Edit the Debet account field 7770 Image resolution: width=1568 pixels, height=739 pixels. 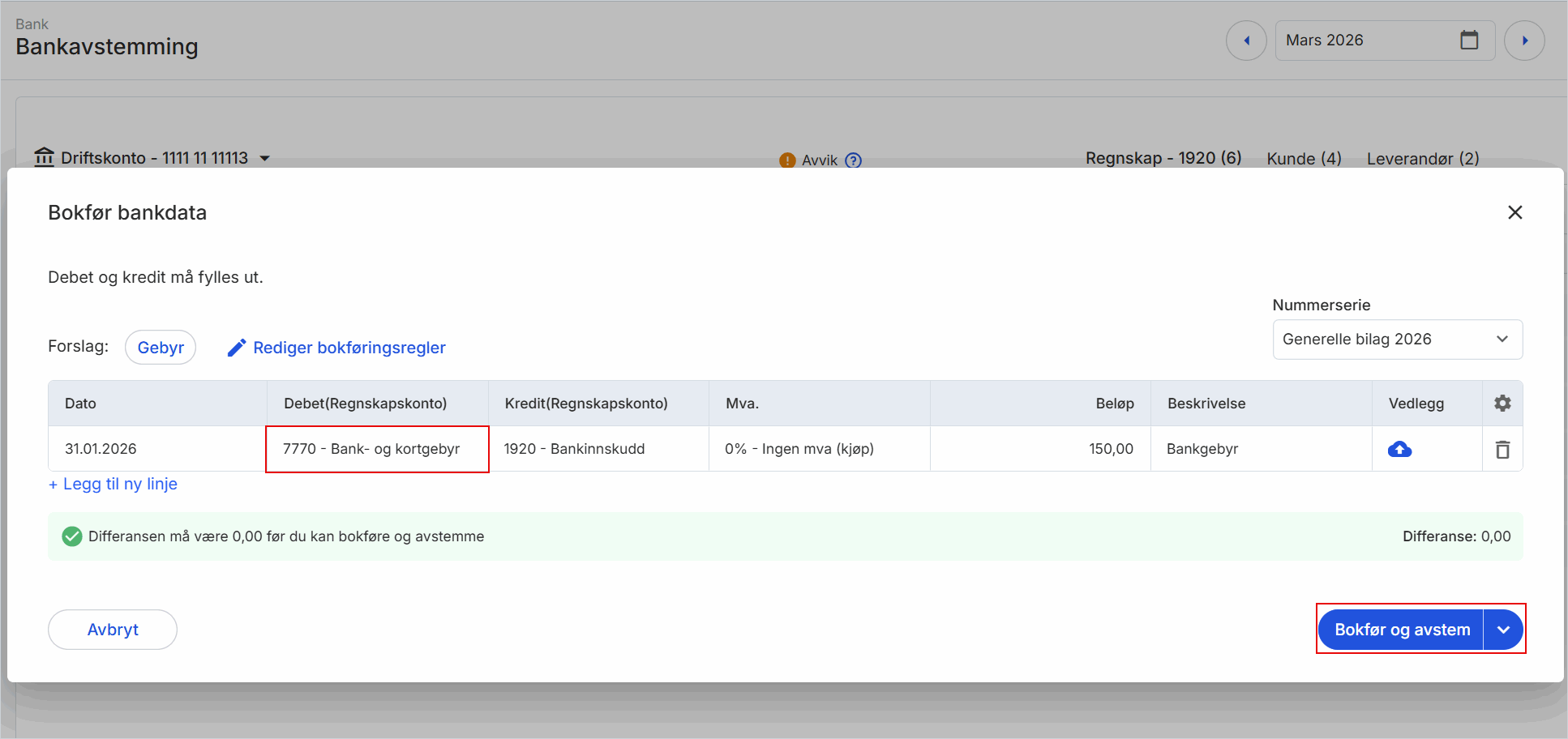377,449
